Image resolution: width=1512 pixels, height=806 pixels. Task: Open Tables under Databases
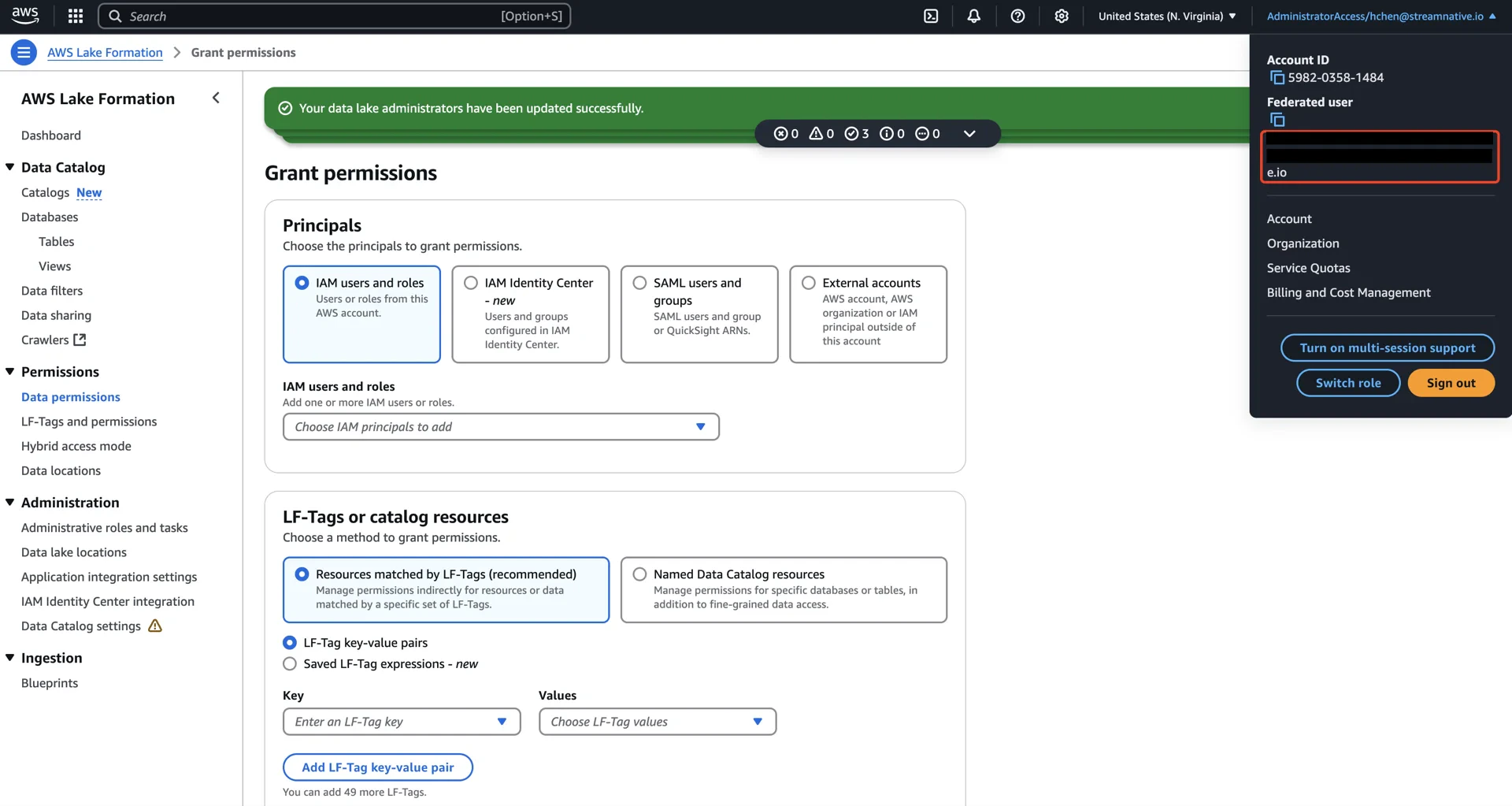57,242
